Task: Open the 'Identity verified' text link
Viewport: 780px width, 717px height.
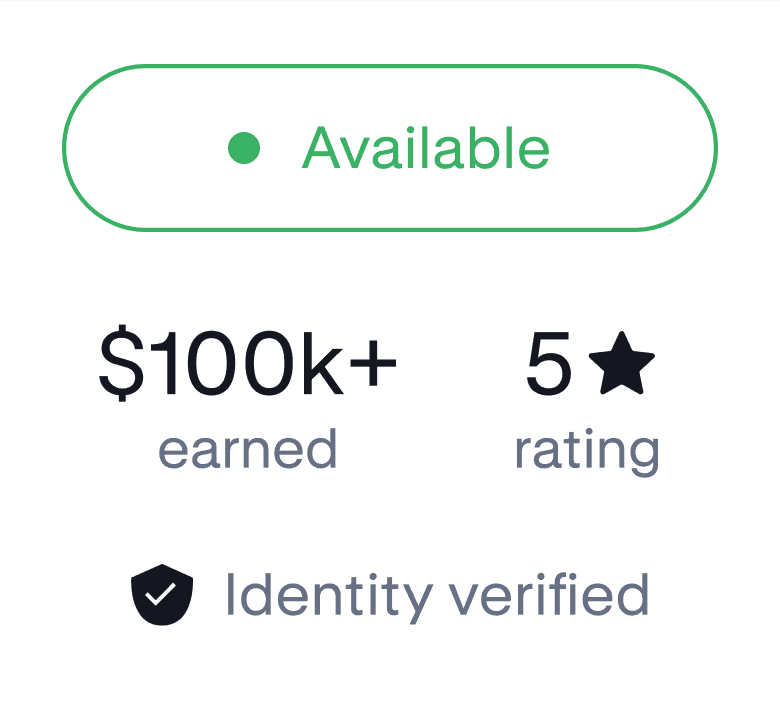Action: coord(437,594)
